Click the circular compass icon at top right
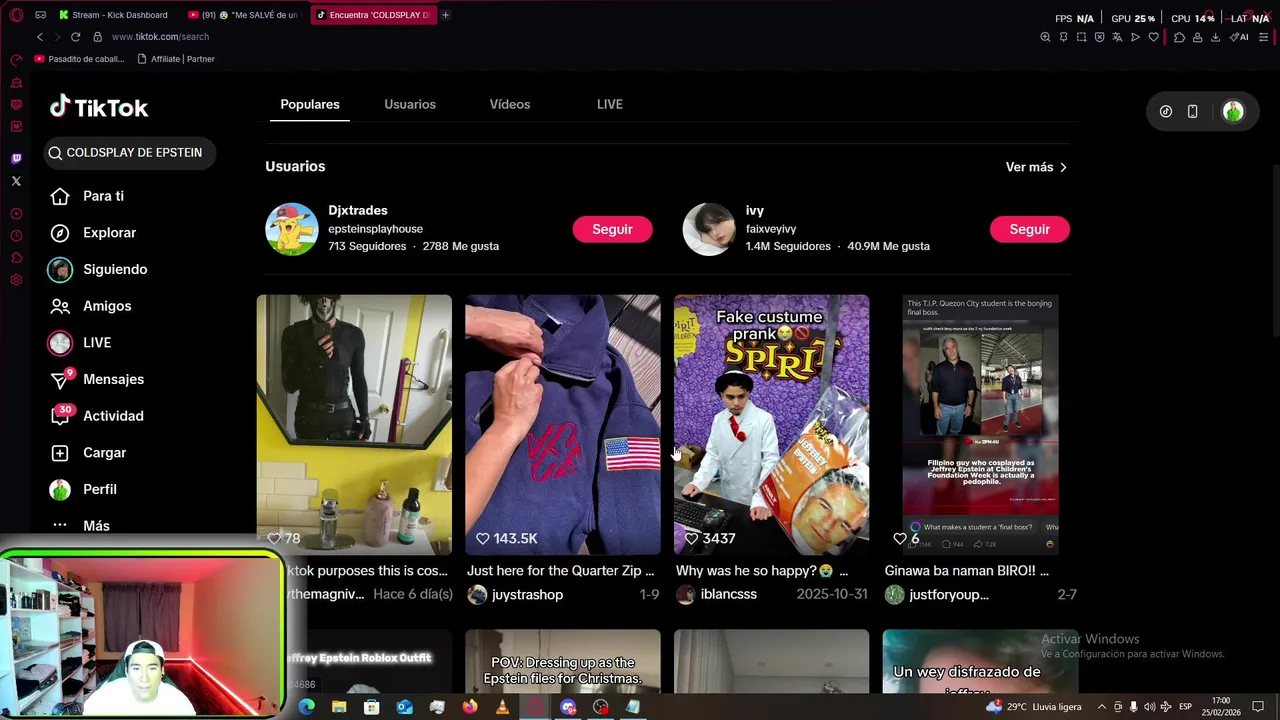 point(1166,112)
